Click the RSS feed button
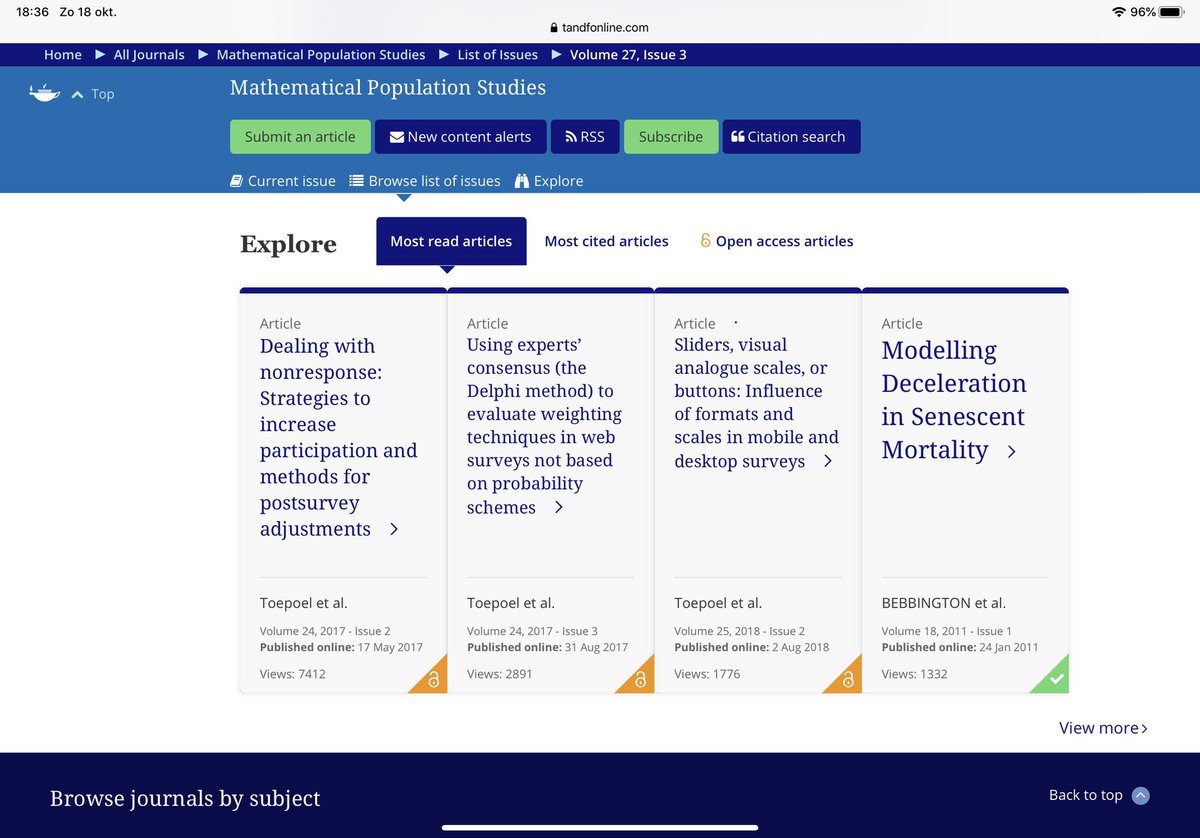 point(585,137)
